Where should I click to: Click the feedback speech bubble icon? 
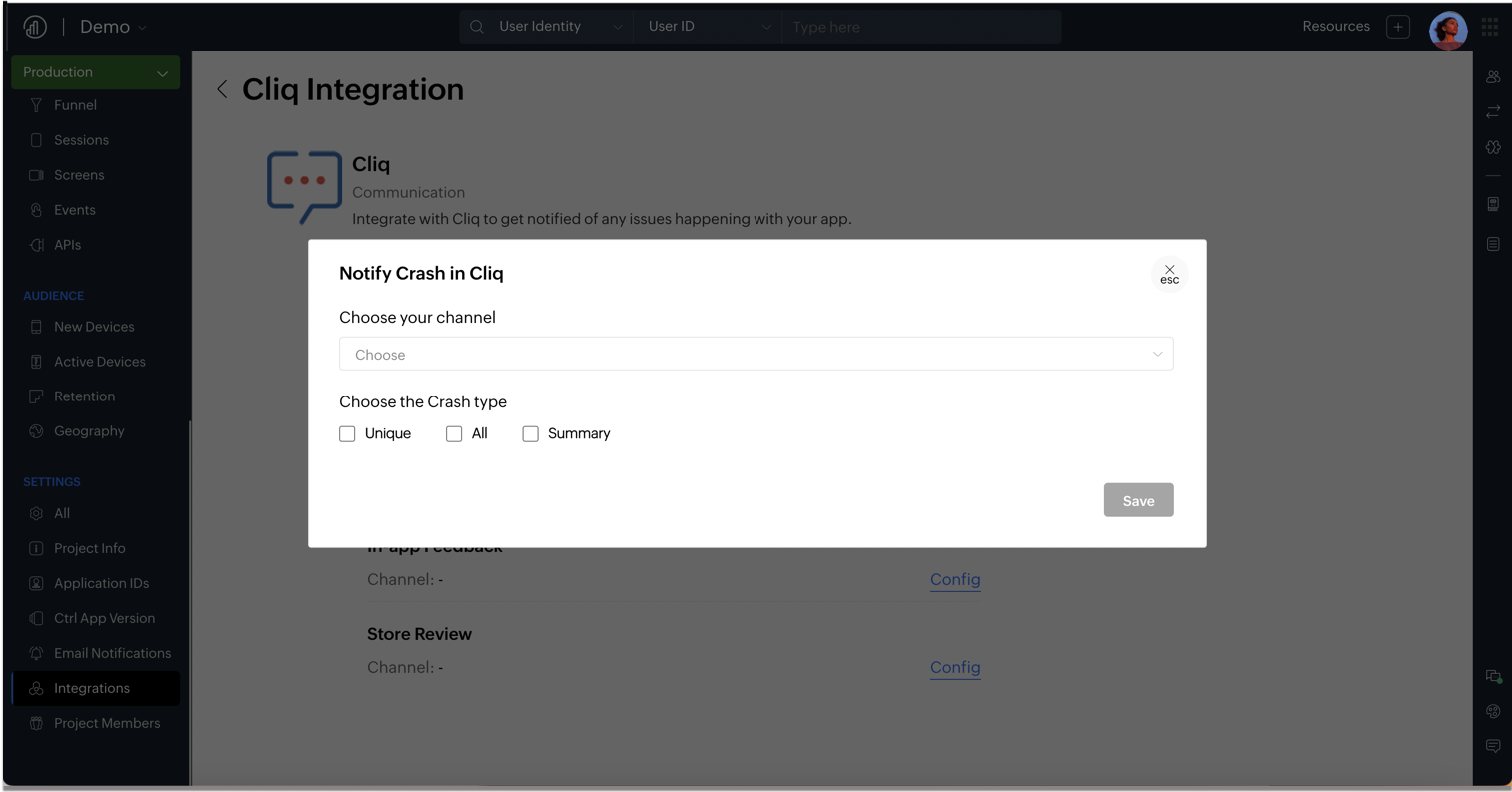[1493, 746]
